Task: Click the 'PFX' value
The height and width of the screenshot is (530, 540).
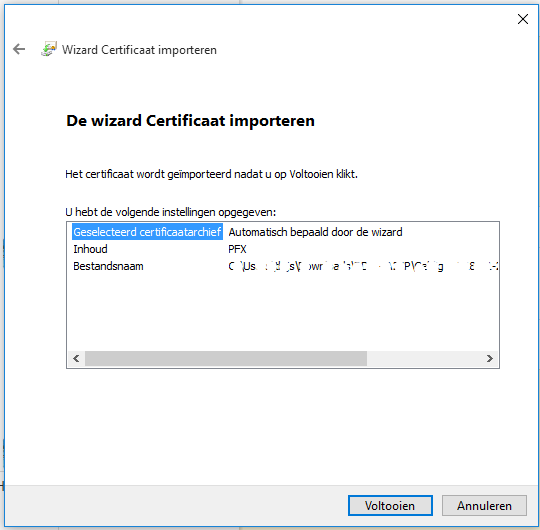Action: click(x=237, y=249)
